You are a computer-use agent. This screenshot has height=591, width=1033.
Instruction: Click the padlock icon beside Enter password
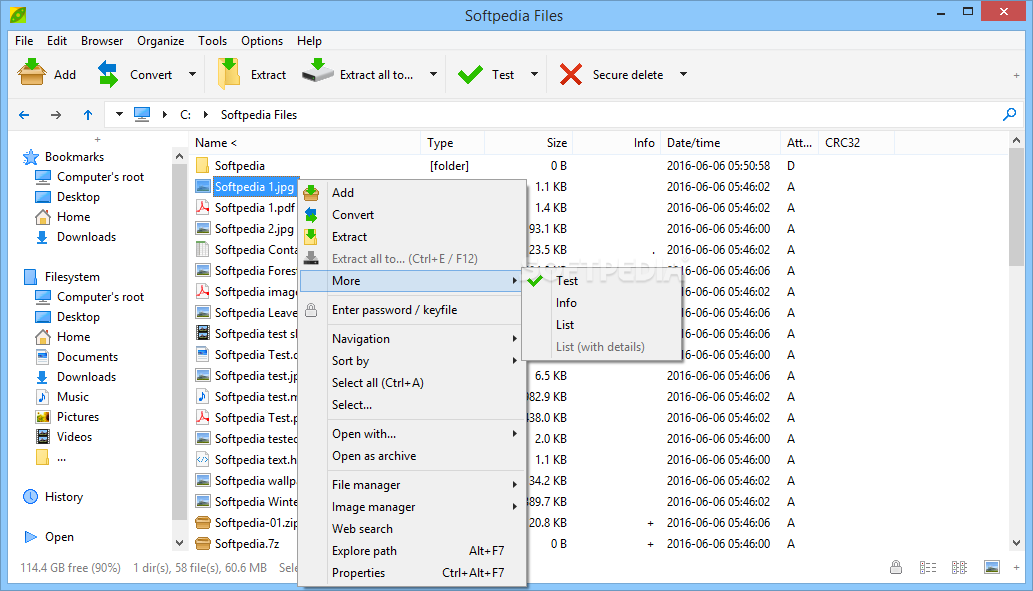tap(311, 310)
